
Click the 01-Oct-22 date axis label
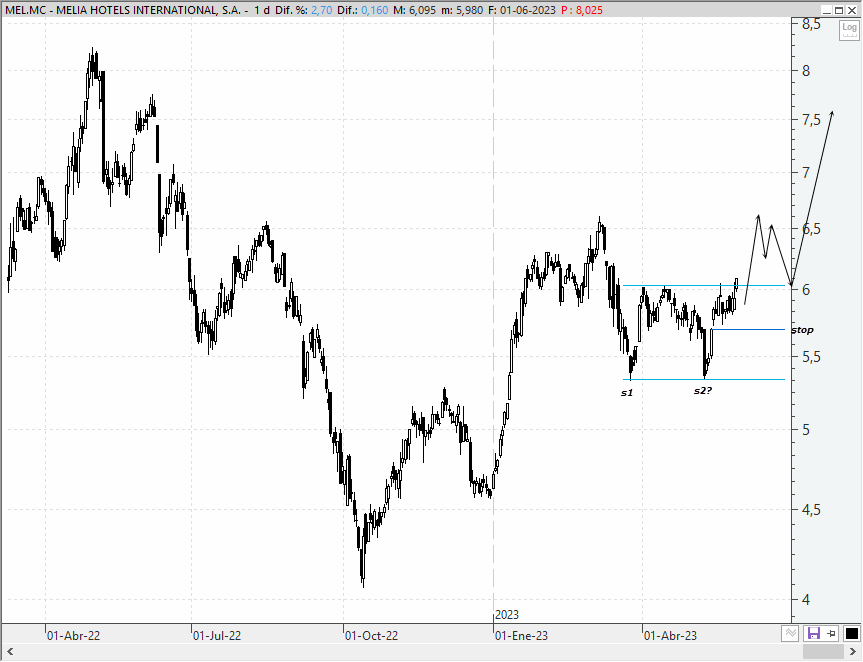coord(372,636)
